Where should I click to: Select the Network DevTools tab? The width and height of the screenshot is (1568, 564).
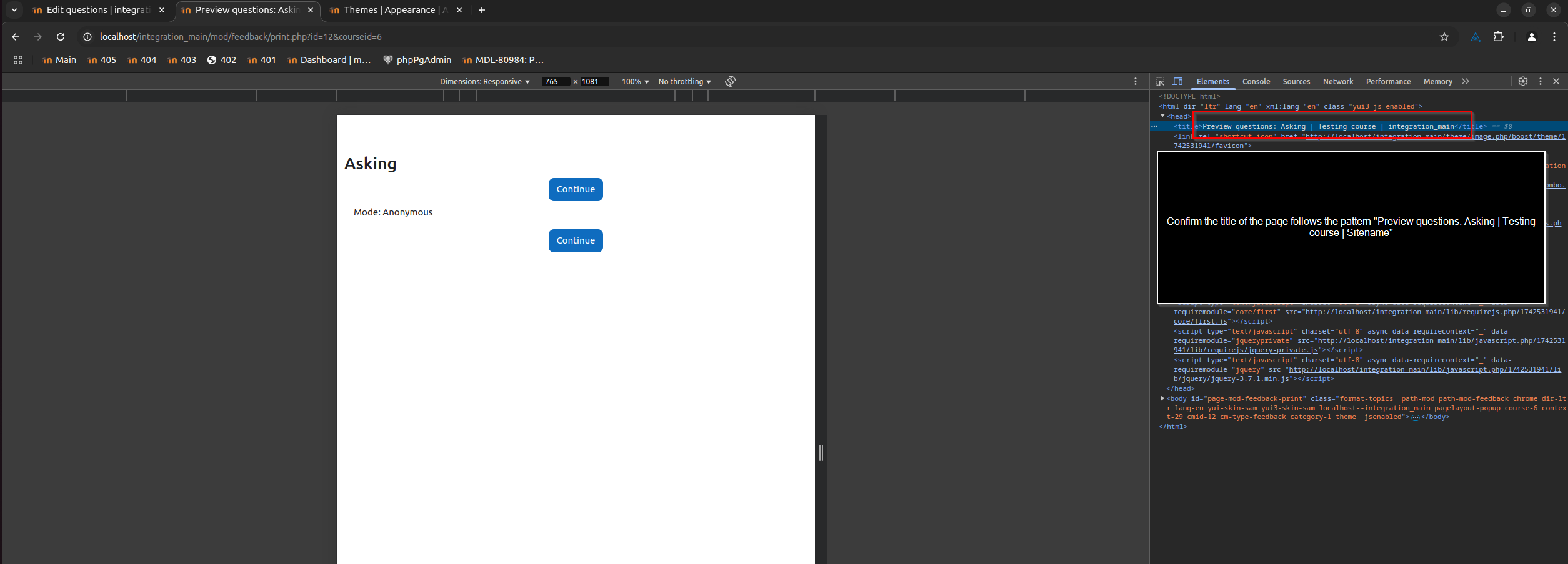(1338, 82)
